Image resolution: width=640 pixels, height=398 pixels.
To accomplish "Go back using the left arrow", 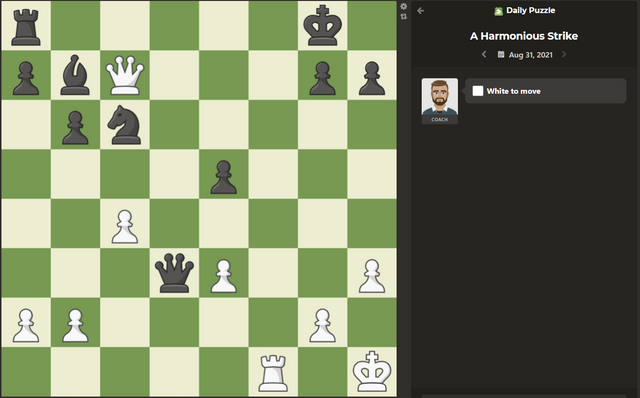I will 421,11.
